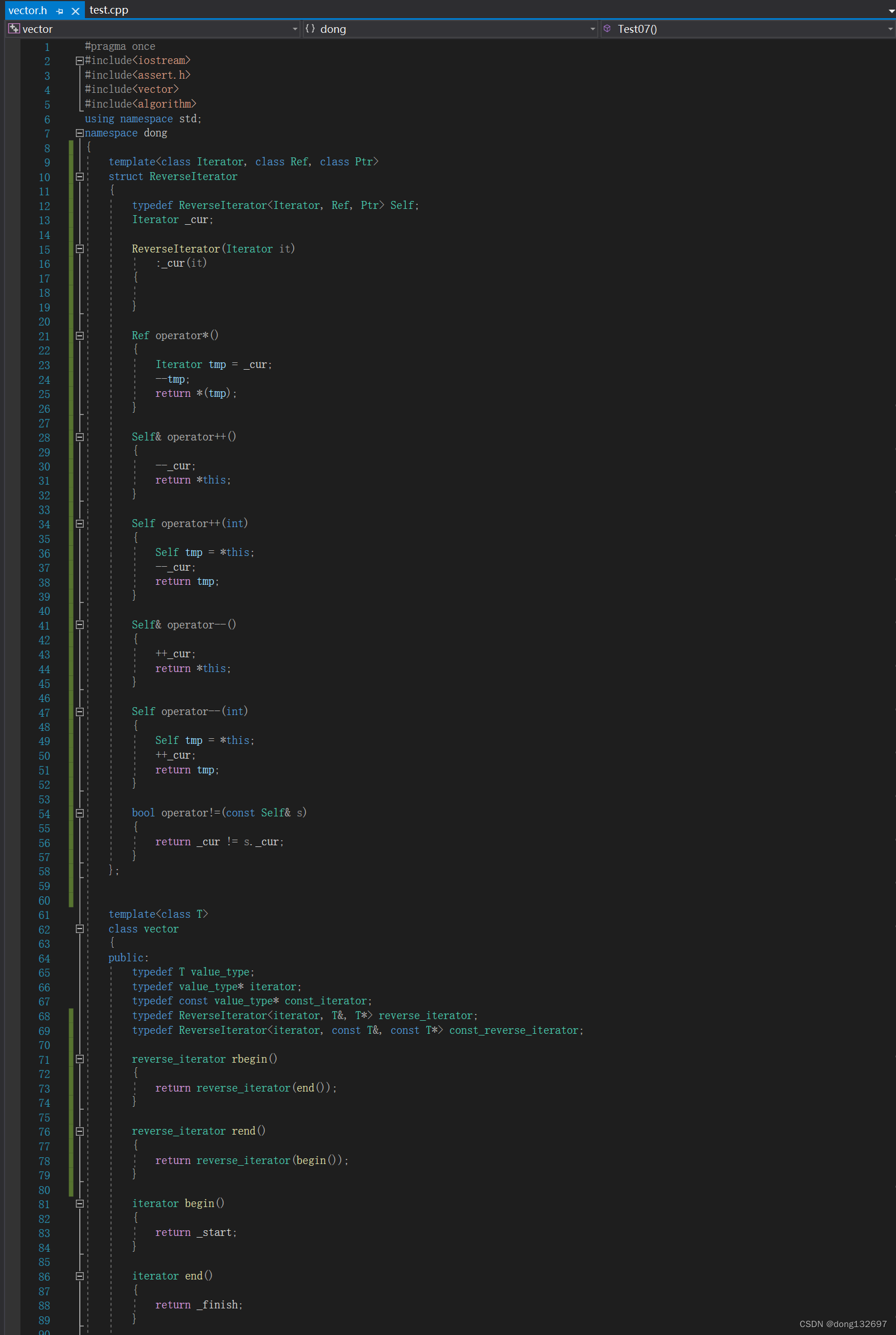Collapse operator!= at line 54
Viewport: 896px width, 1335px height.
[x=80, y=813]
